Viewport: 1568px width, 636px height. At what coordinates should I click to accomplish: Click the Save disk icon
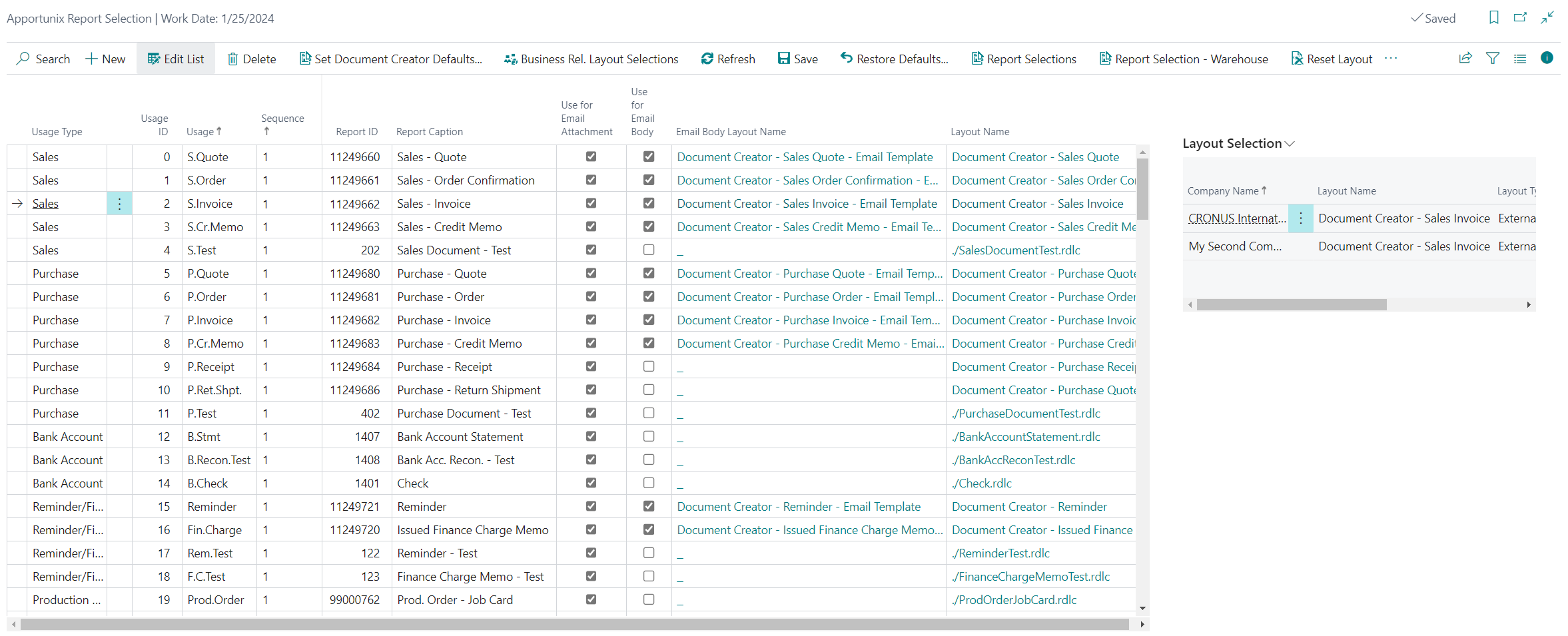[784, 59]
